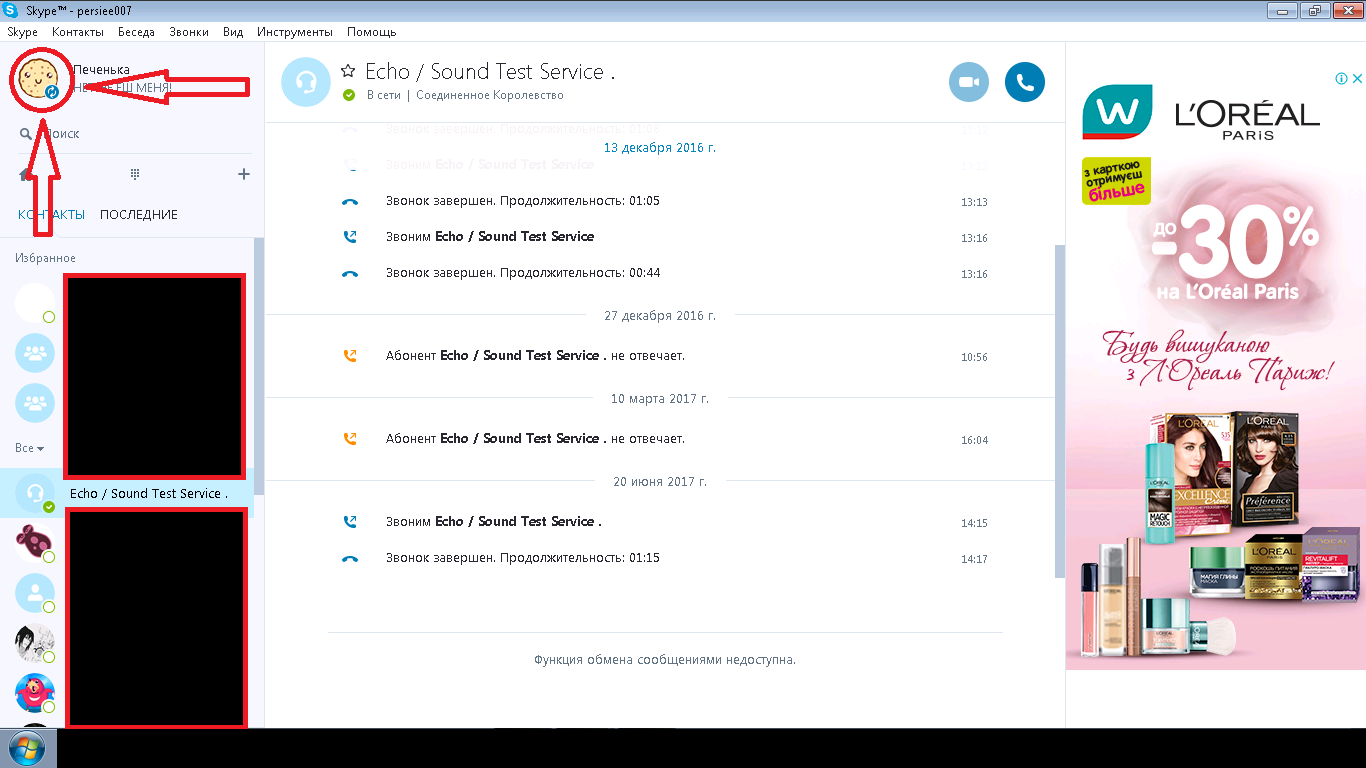Click the ended-call icon next to duration 01:05
The image size is (1366, 768).
350,201
